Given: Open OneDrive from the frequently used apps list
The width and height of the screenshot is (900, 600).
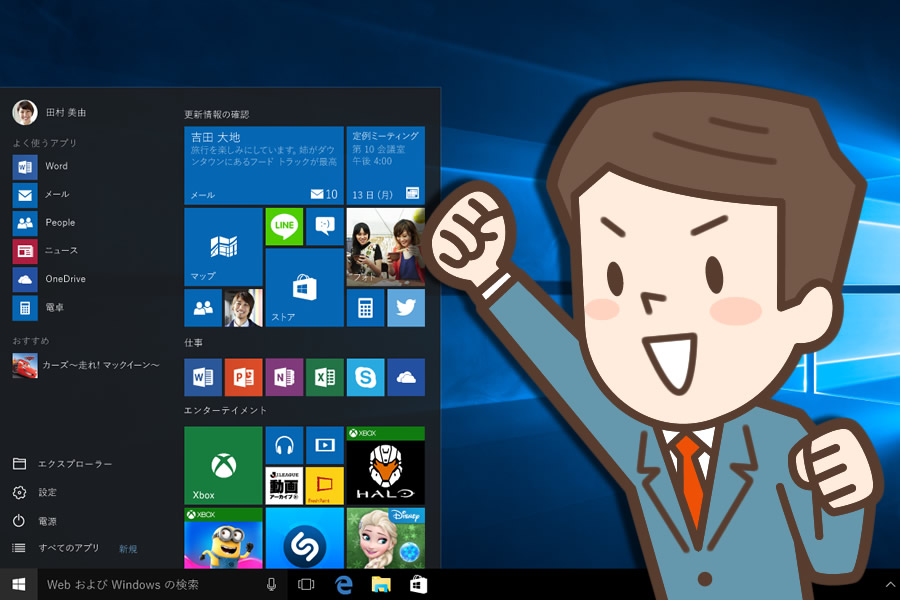Looking at the screenshot, I should [49, 279].
